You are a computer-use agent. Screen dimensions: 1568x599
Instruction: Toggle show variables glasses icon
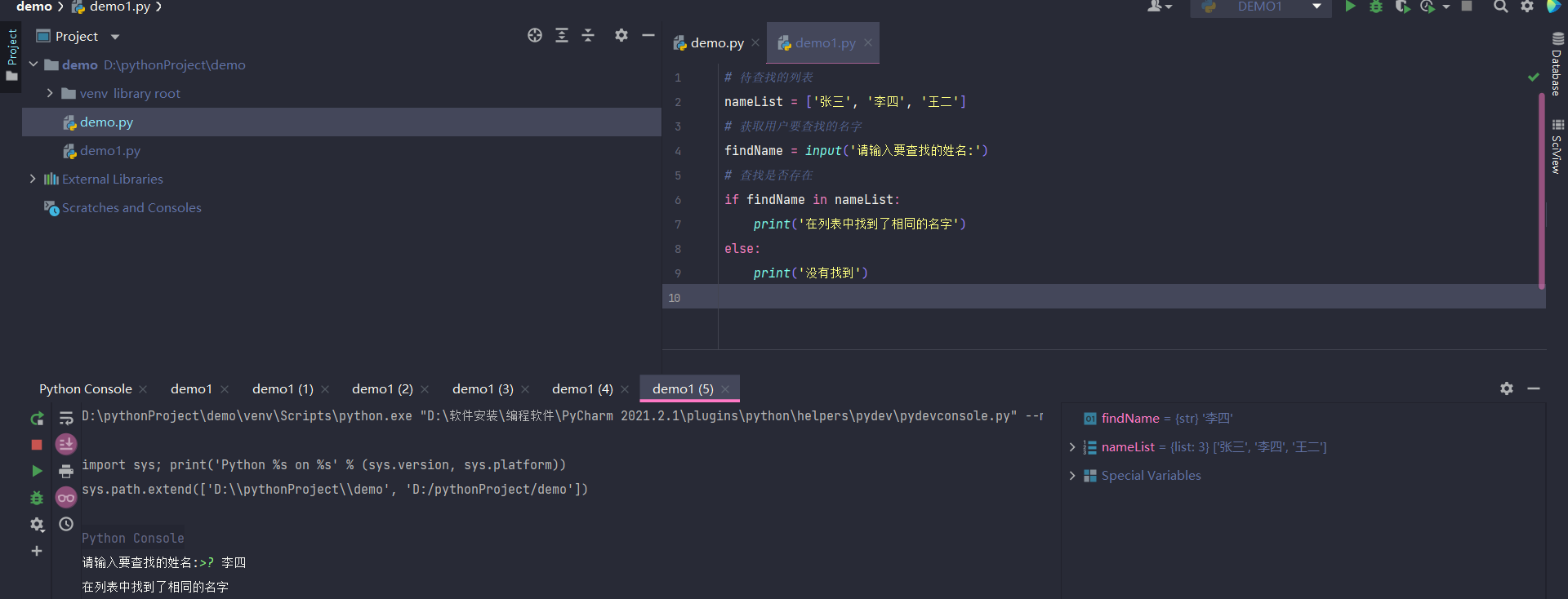pos(66,497)
